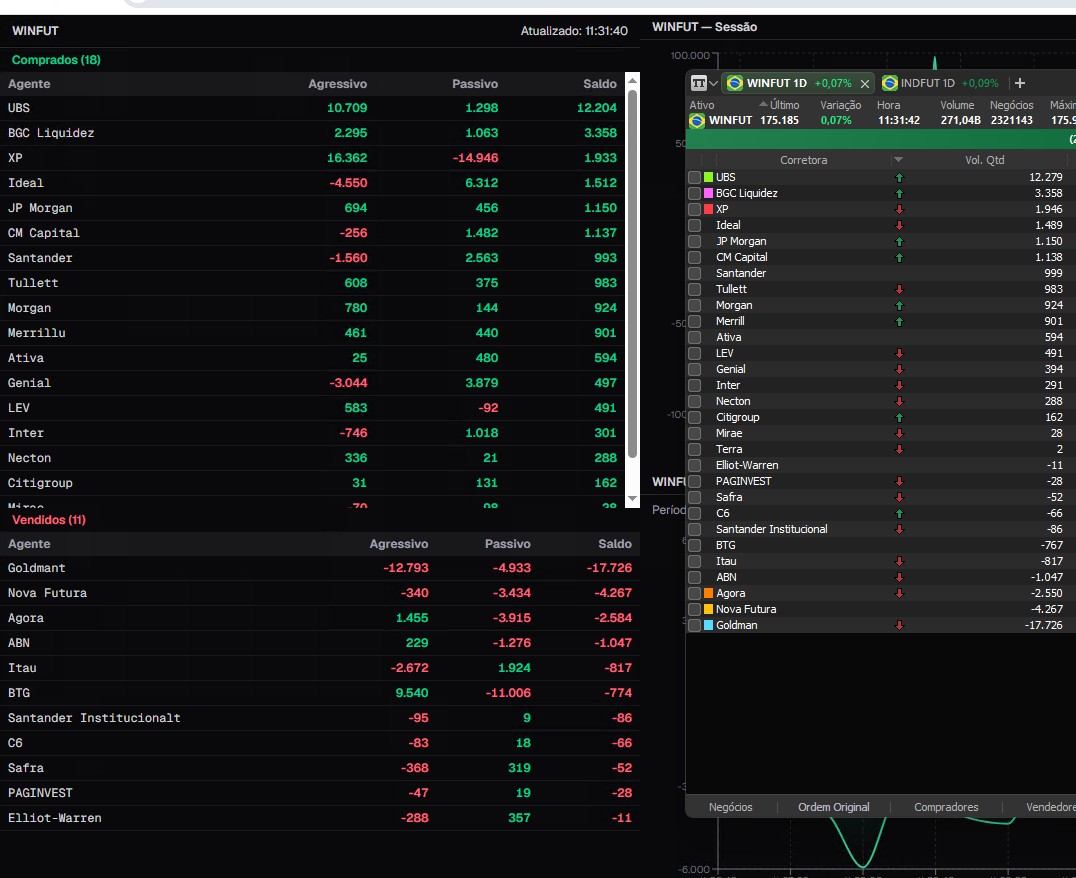This screenshot has height=878, width=1076.
Task: Tick the Nova Futura broker checkbox
Action: (x=694, y=609)
